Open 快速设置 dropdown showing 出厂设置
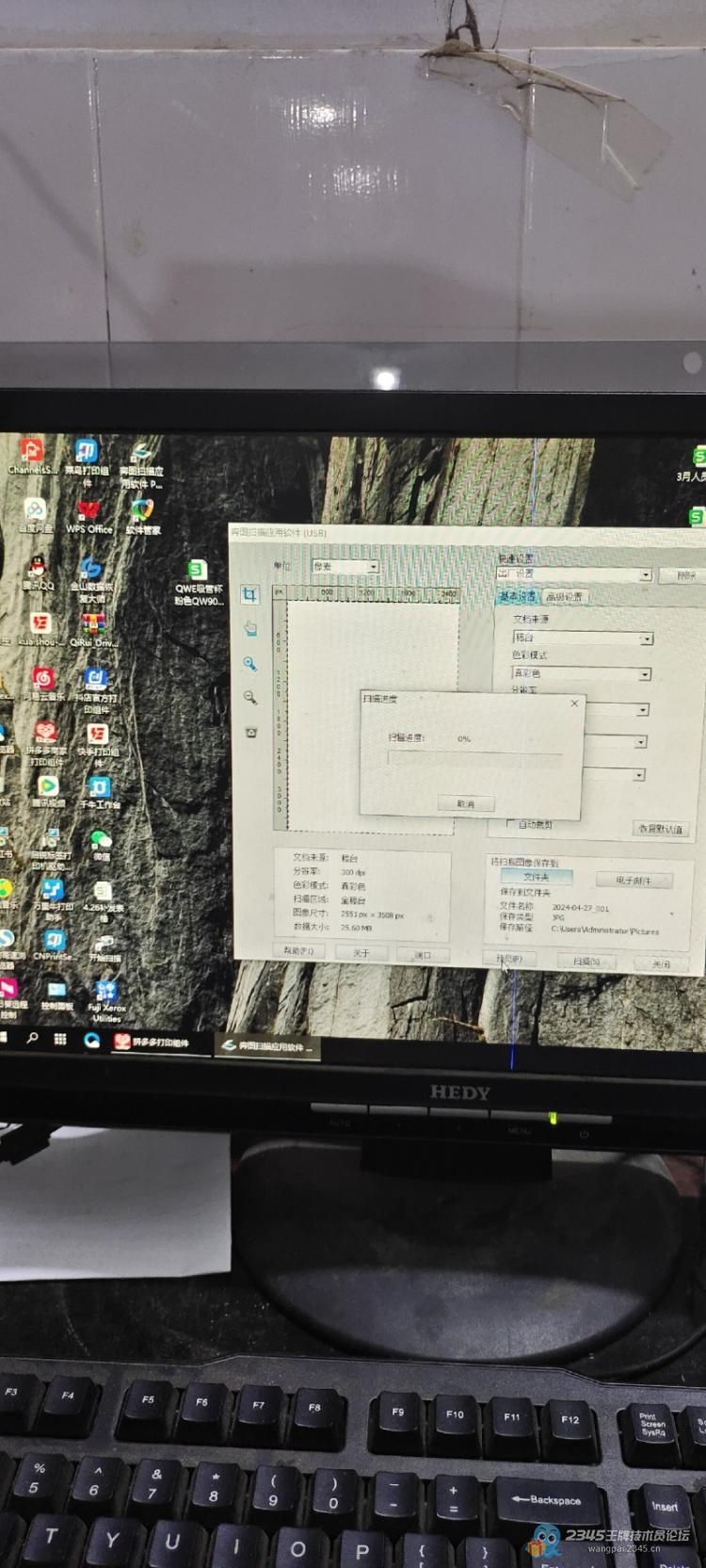706x1568 pixels. [x=574, y=574]
